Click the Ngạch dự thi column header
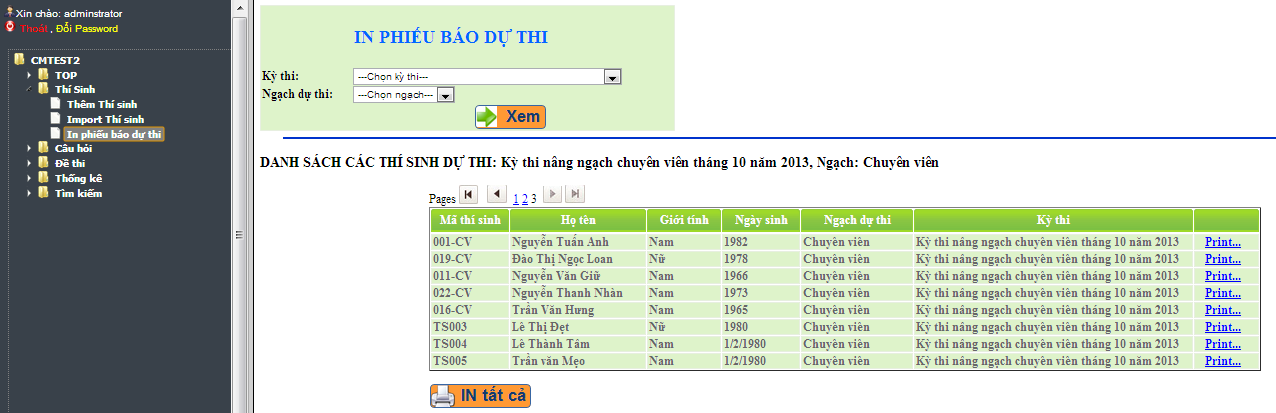The width and height of the screenshot is (1276, 413). (x=856, y=220)
